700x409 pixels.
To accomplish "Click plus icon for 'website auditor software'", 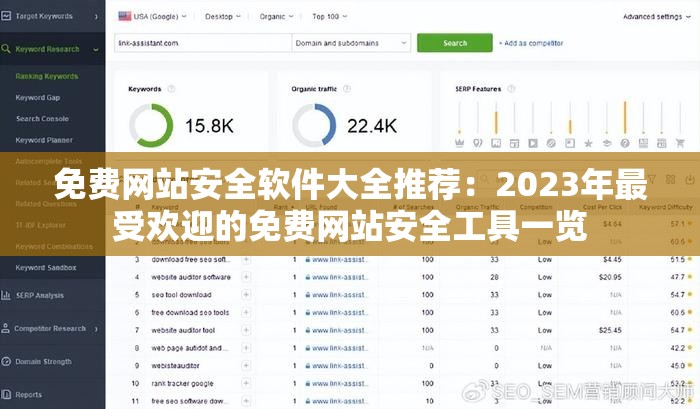I will (x=246, y=277).
